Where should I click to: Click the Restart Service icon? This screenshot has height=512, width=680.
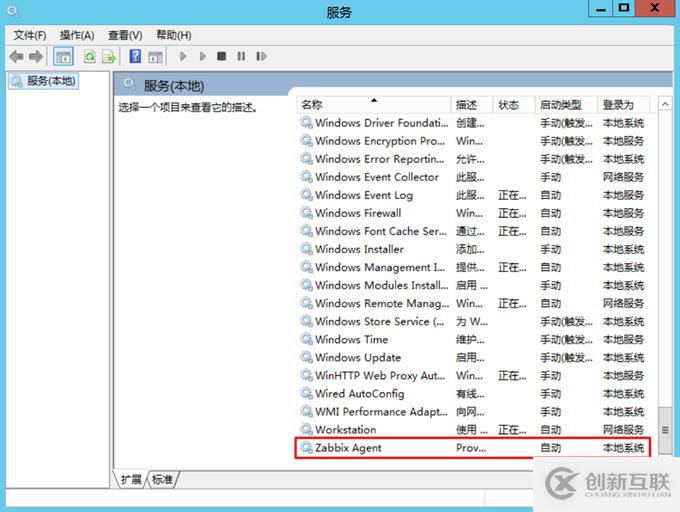pyautogui.click(x=261, y=56)
